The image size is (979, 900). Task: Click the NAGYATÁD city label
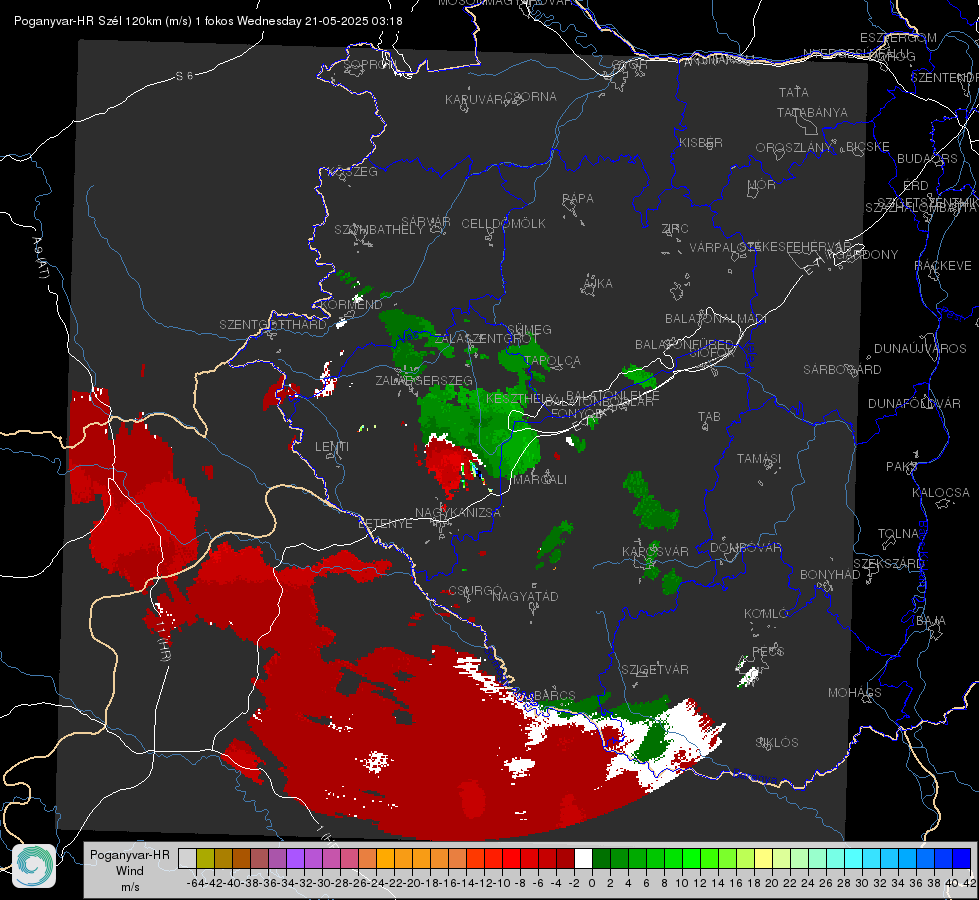(525, 596)
